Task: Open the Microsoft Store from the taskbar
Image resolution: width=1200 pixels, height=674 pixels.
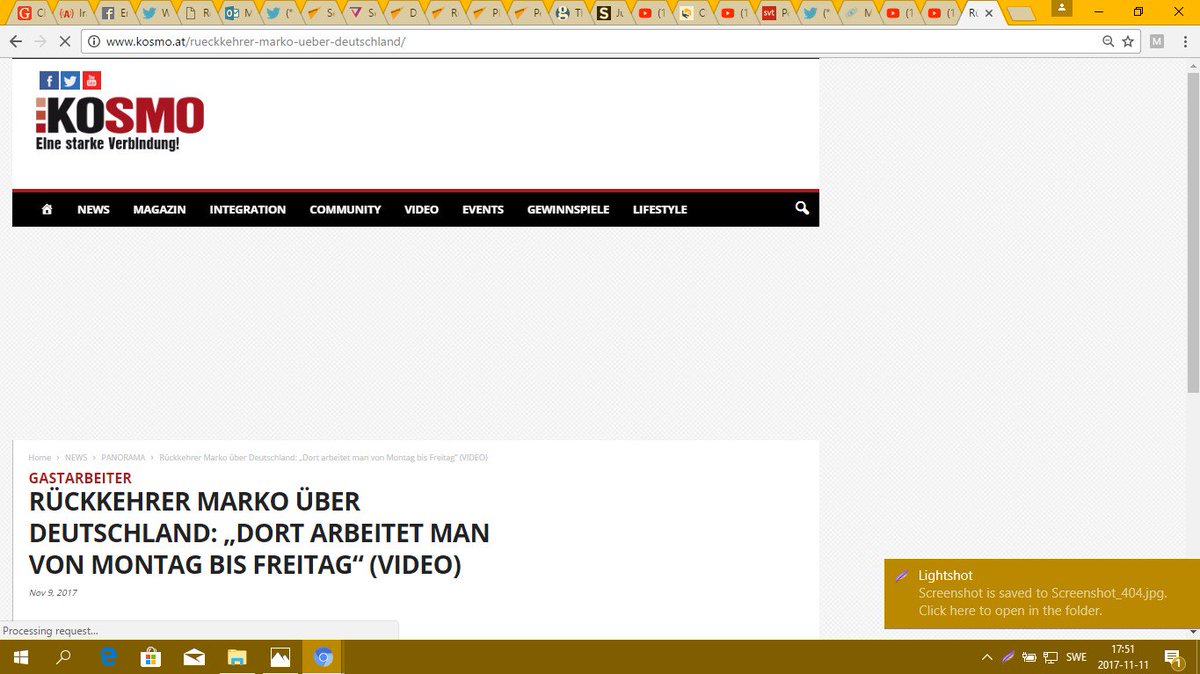Action: (x=152, y=657)
